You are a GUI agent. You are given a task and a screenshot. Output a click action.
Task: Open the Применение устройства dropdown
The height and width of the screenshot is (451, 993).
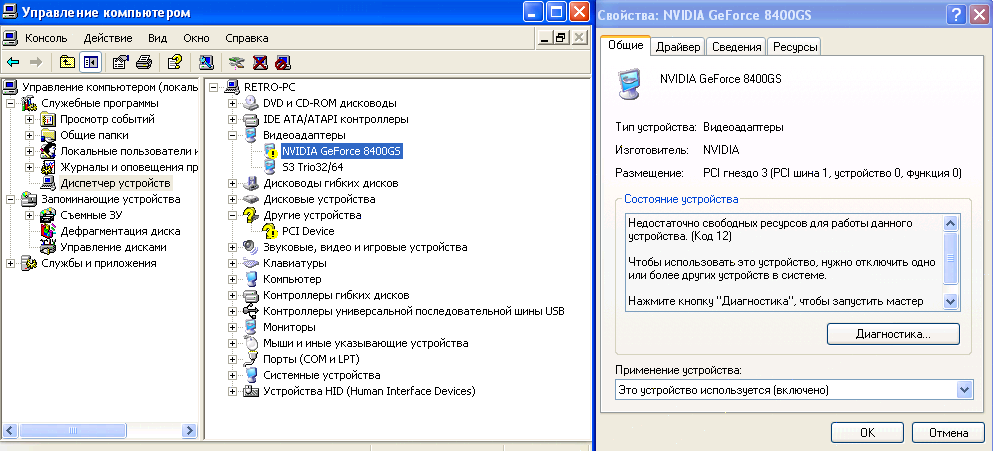965,390
